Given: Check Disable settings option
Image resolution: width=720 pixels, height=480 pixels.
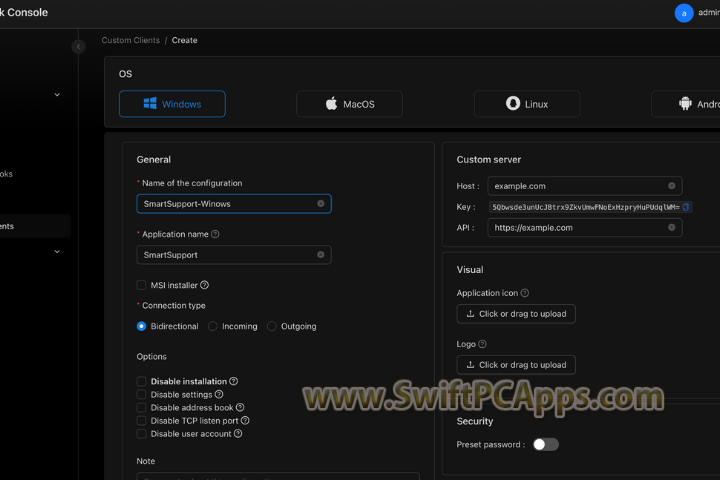Looking at the screenshot, I should click(141, 395).
